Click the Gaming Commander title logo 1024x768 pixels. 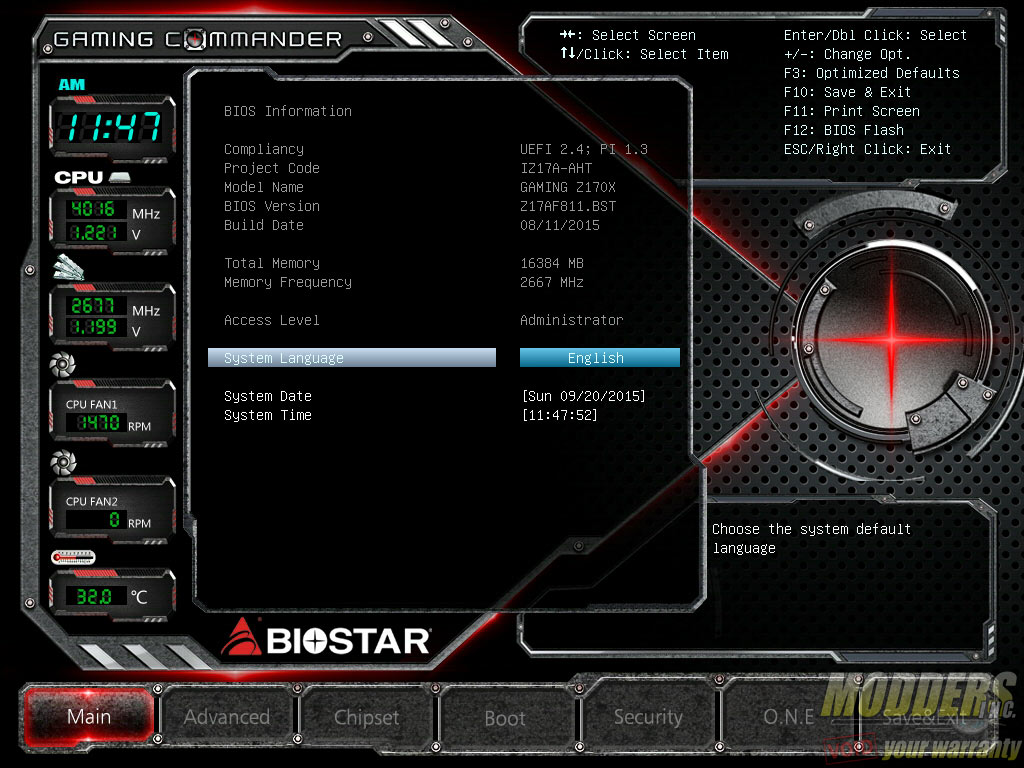pyautogui.click(x=198, y=39)
